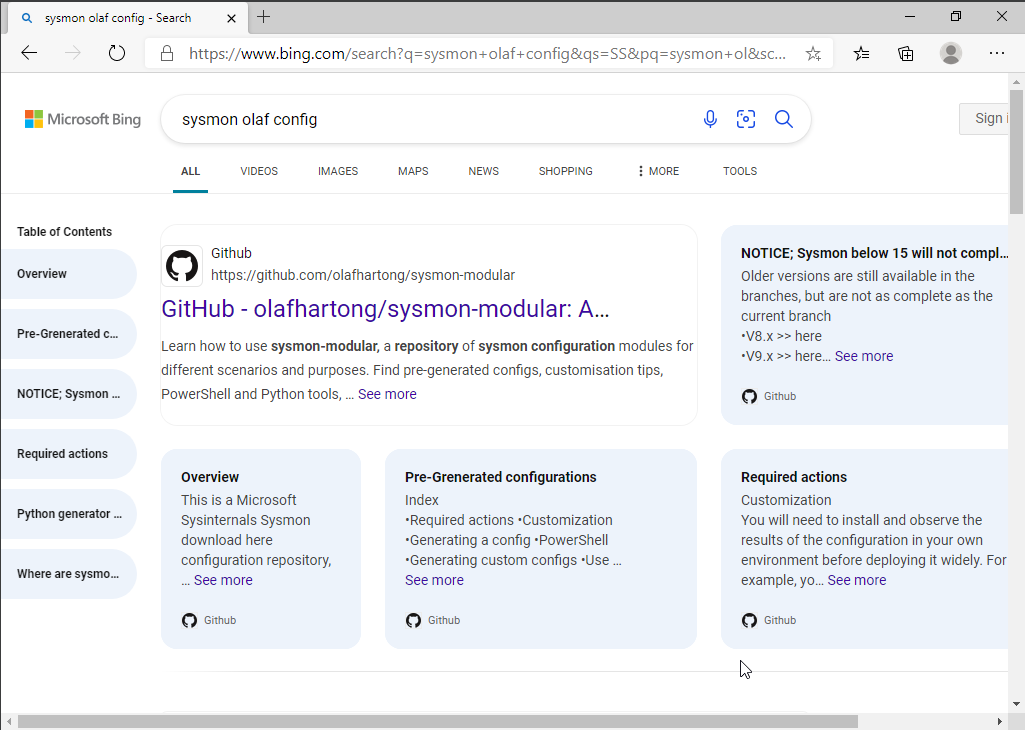
Task: Open the Favorites list
Action: click(x=862, y=54)
